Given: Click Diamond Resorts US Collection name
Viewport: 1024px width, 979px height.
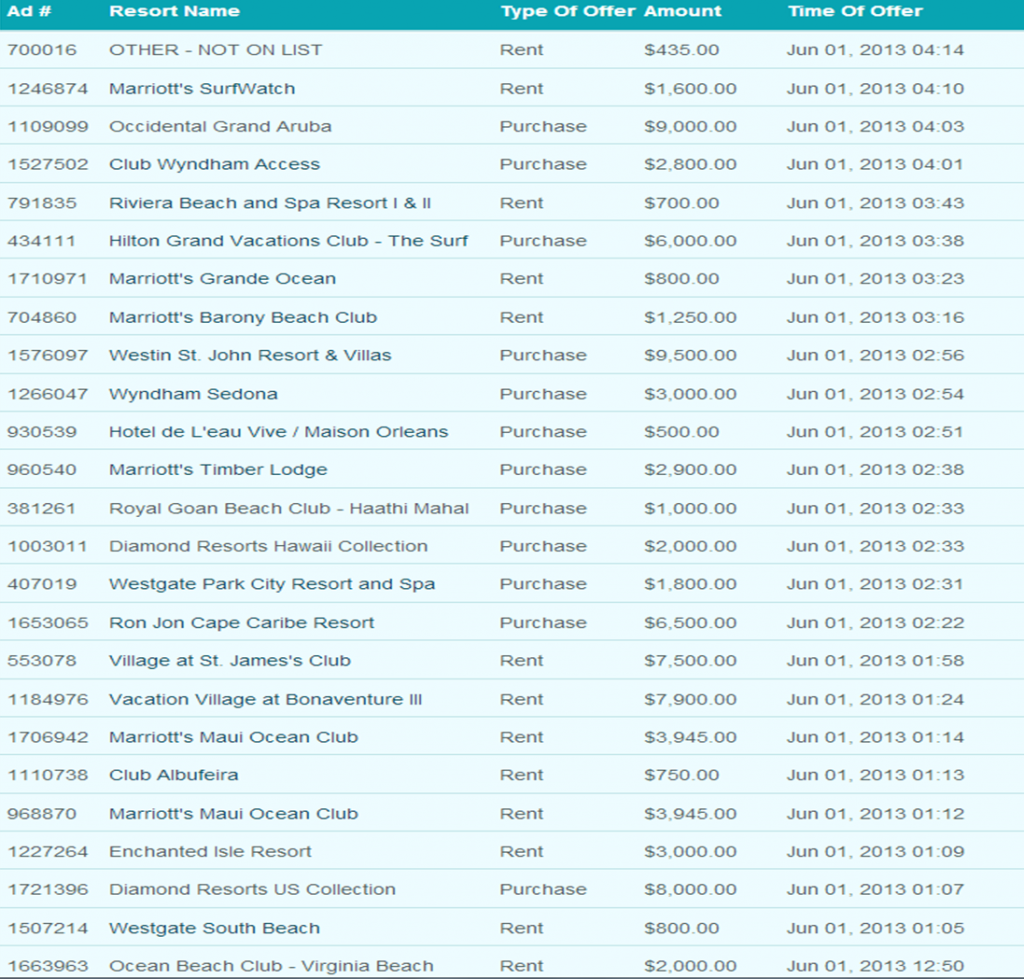Looking at the screenshot, I should tap(252, 890).
